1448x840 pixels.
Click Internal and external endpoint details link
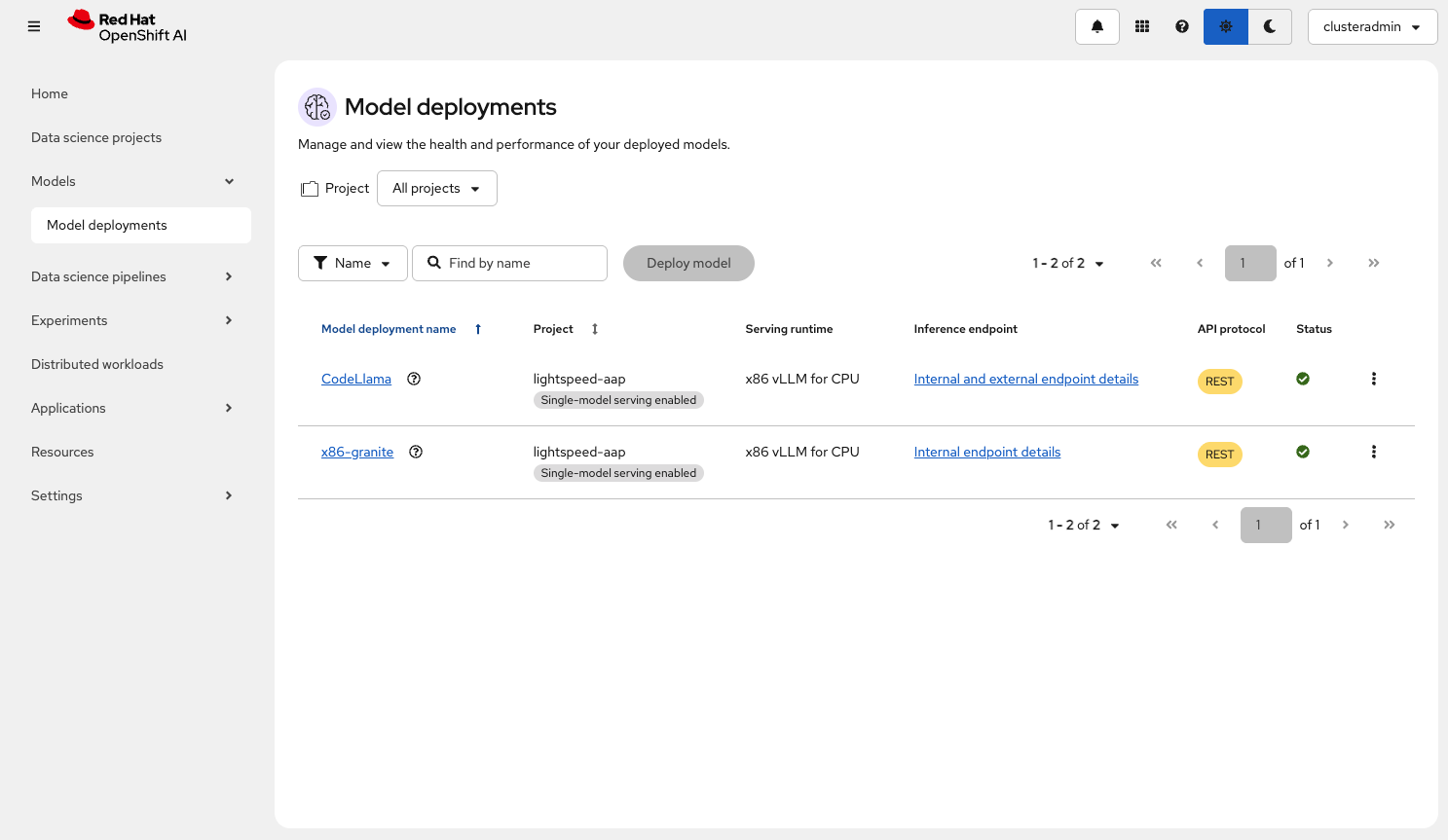pyautogui.click(x=1025, y=379)
